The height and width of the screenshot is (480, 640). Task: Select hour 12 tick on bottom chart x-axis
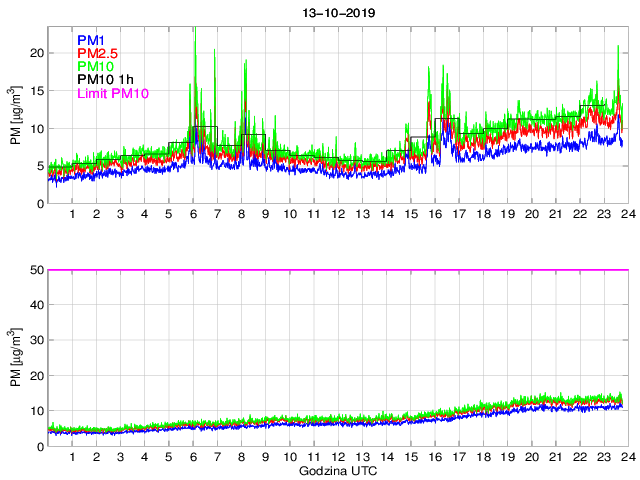click(x=338, y=457)
